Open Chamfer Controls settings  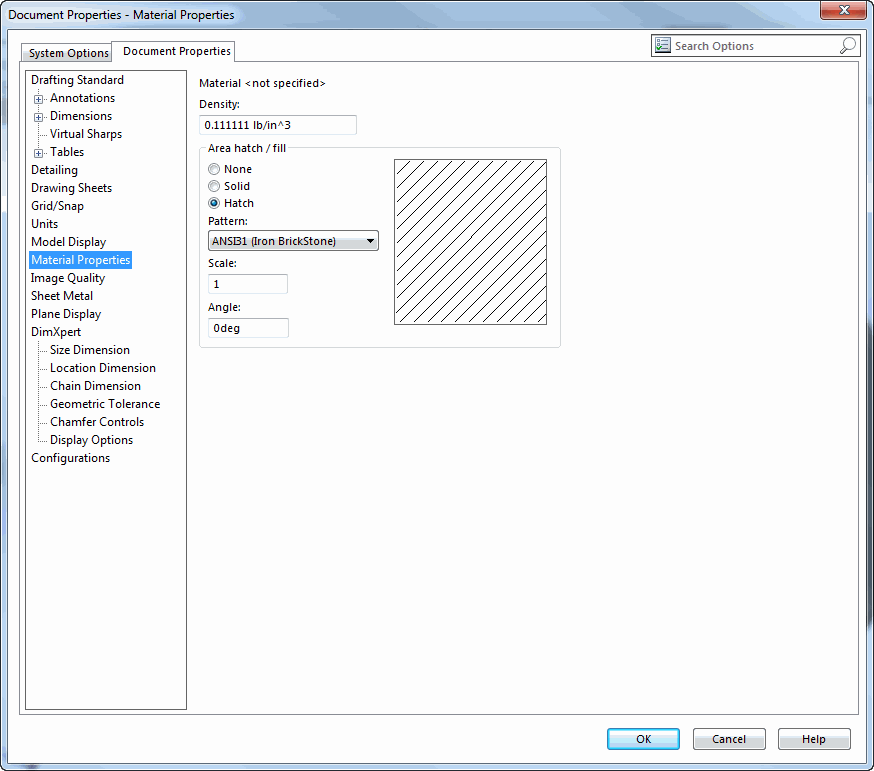point(97,421)
